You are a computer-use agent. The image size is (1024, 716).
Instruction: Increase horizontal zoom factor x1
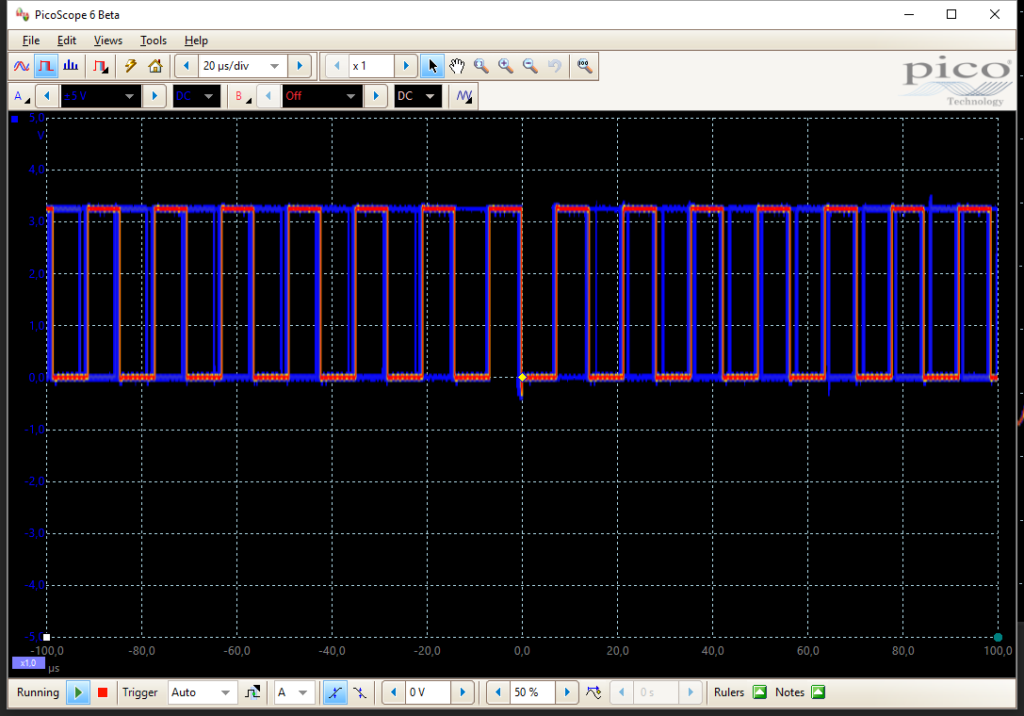pyautogui.click(x=406, y=66)
